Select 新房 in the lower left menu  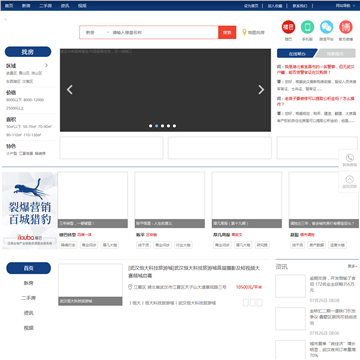point(29,283)
